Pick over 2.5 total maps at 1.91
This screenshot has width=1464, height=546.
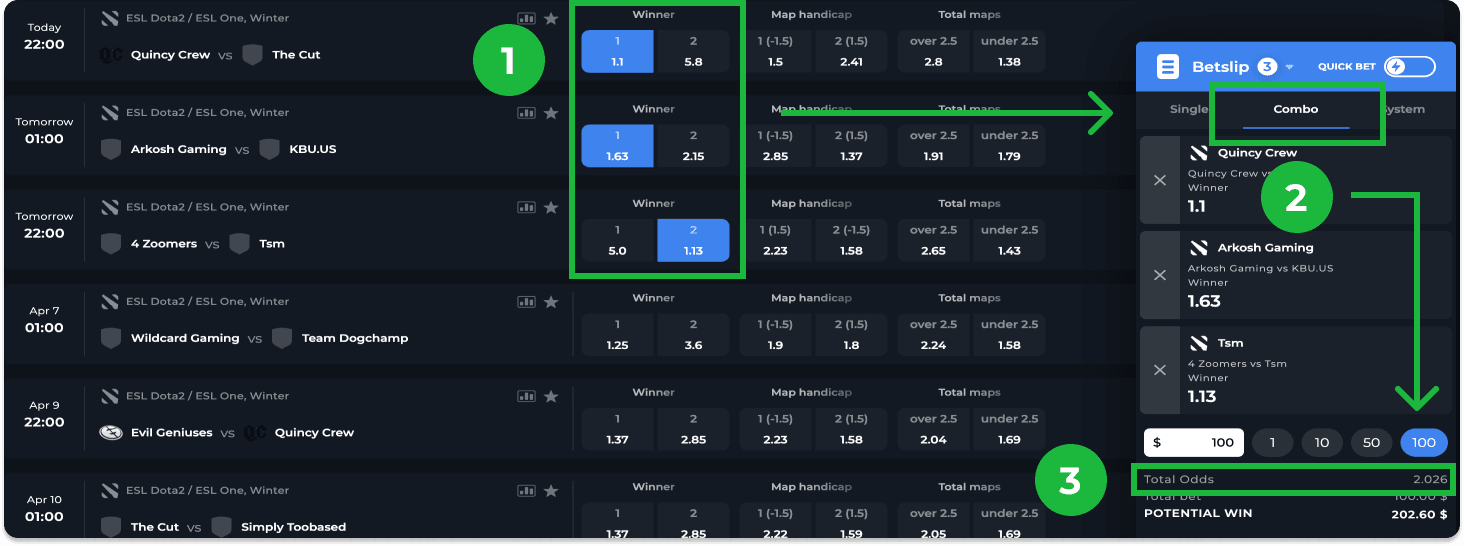coord(933,146)
